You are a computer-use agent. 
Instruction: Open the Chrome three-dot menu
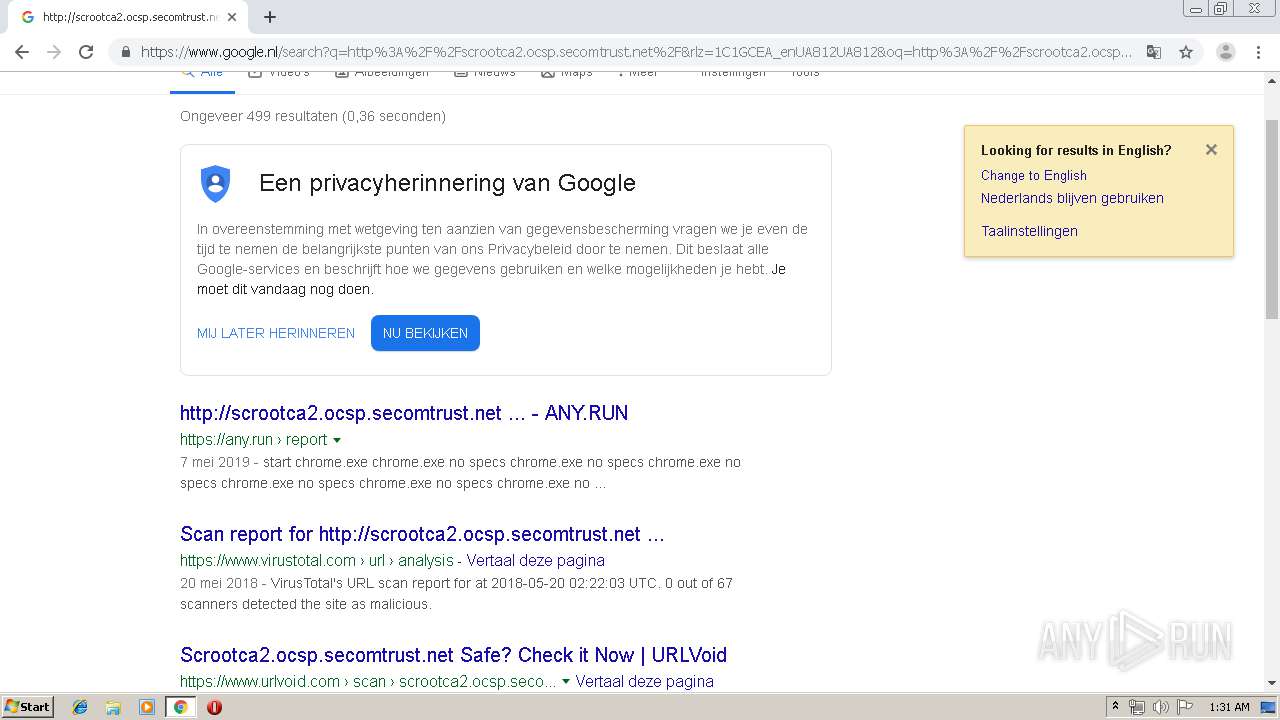[1258, 52]
